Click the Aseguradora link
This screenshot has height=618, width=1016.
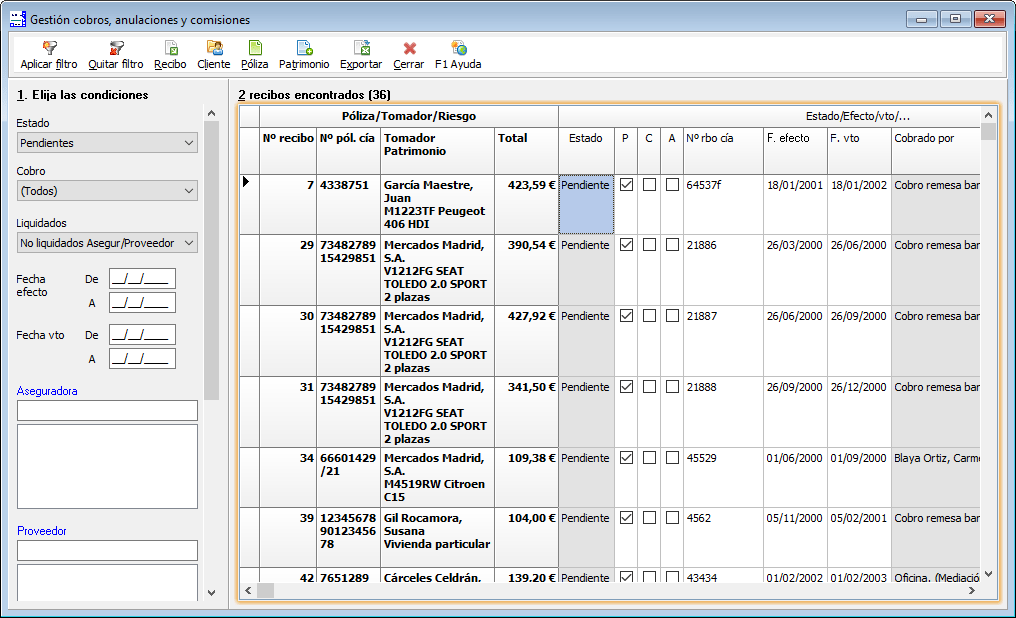coord(47,391)
